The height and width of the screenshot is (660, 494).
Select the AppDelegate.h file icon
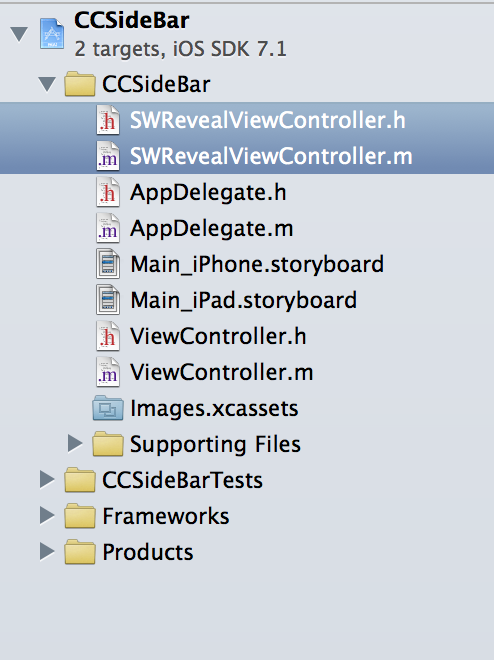(x=108, y=192)
